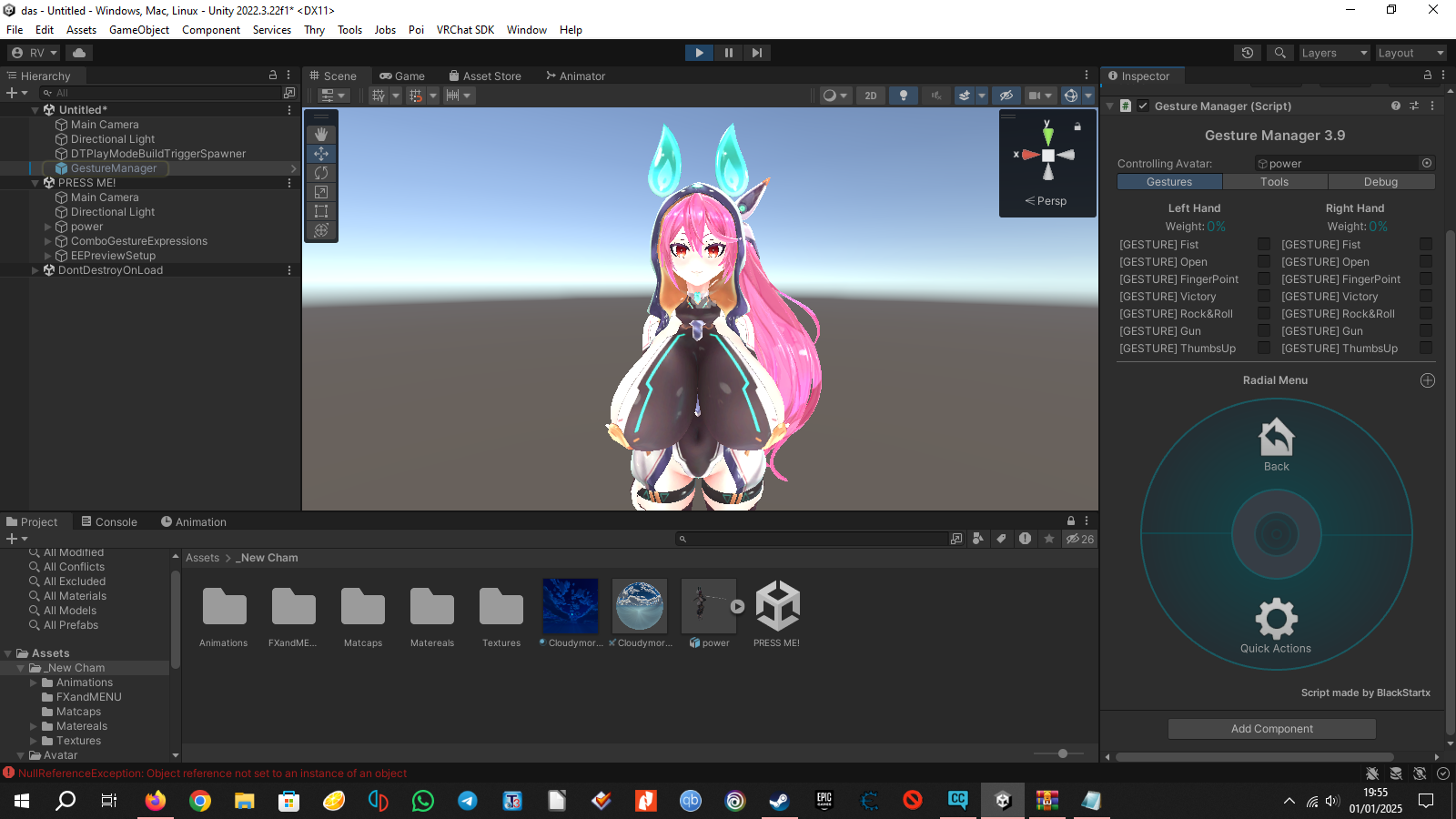Open the Layers dropdown
Viewport: 1456px width, 819px height.
click(1333, 53)
